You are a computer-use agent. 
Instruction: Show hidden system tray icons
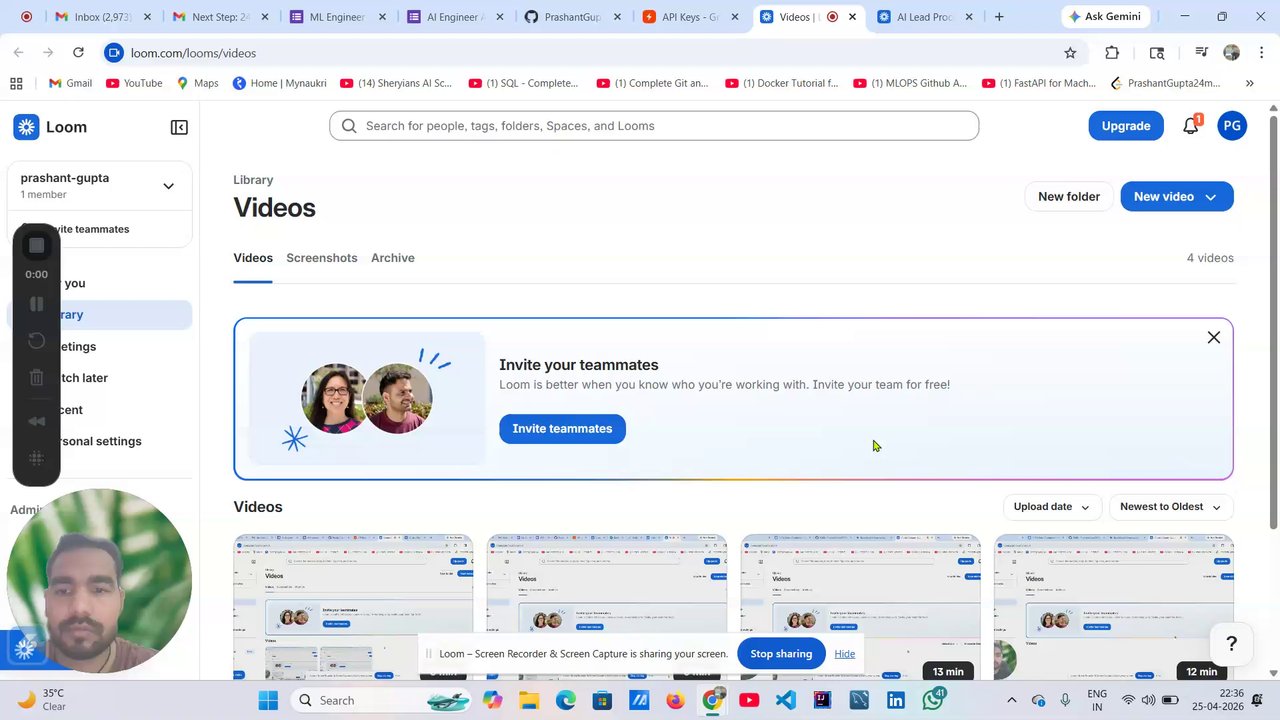tap(1011, 701)
